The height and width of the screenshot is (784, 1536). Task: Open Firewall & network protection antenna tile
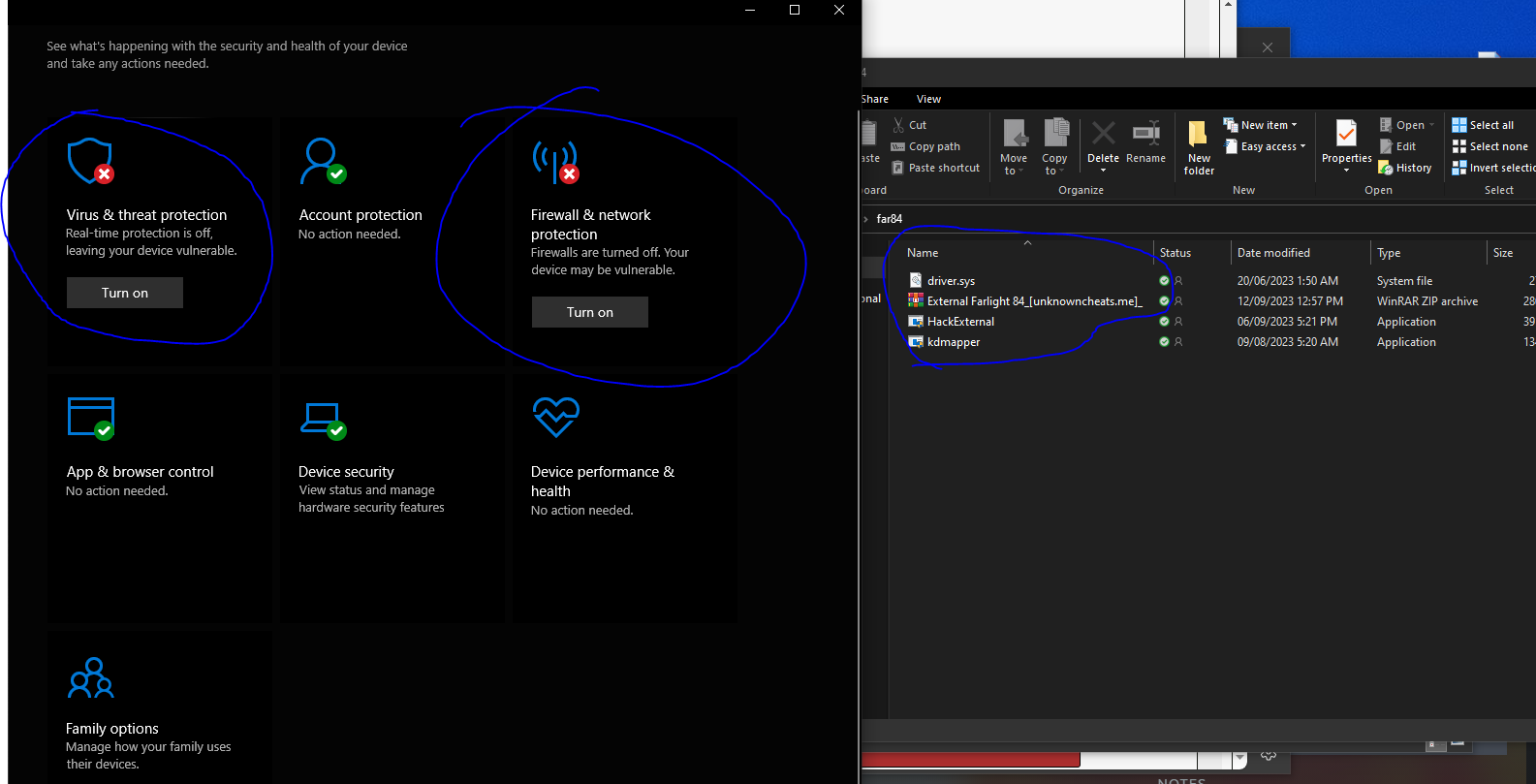[625, 242]
